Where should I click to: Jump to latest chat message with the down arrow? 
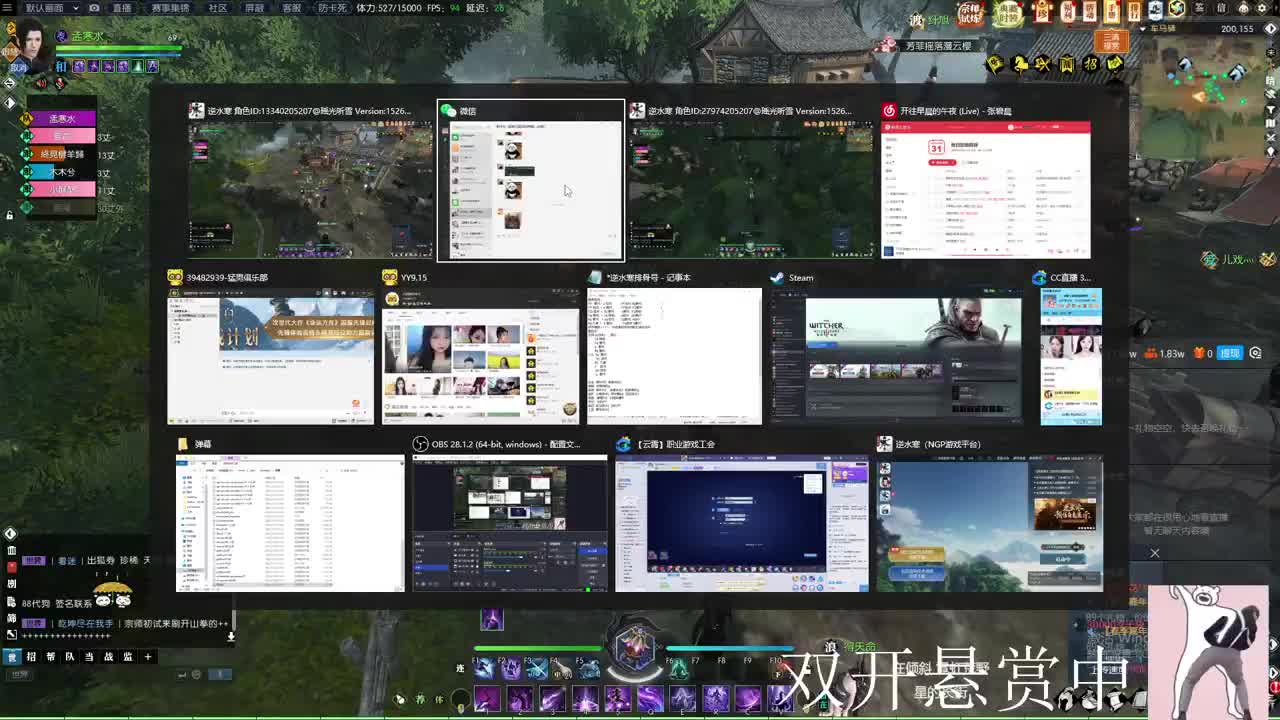(x=231, y=636)
